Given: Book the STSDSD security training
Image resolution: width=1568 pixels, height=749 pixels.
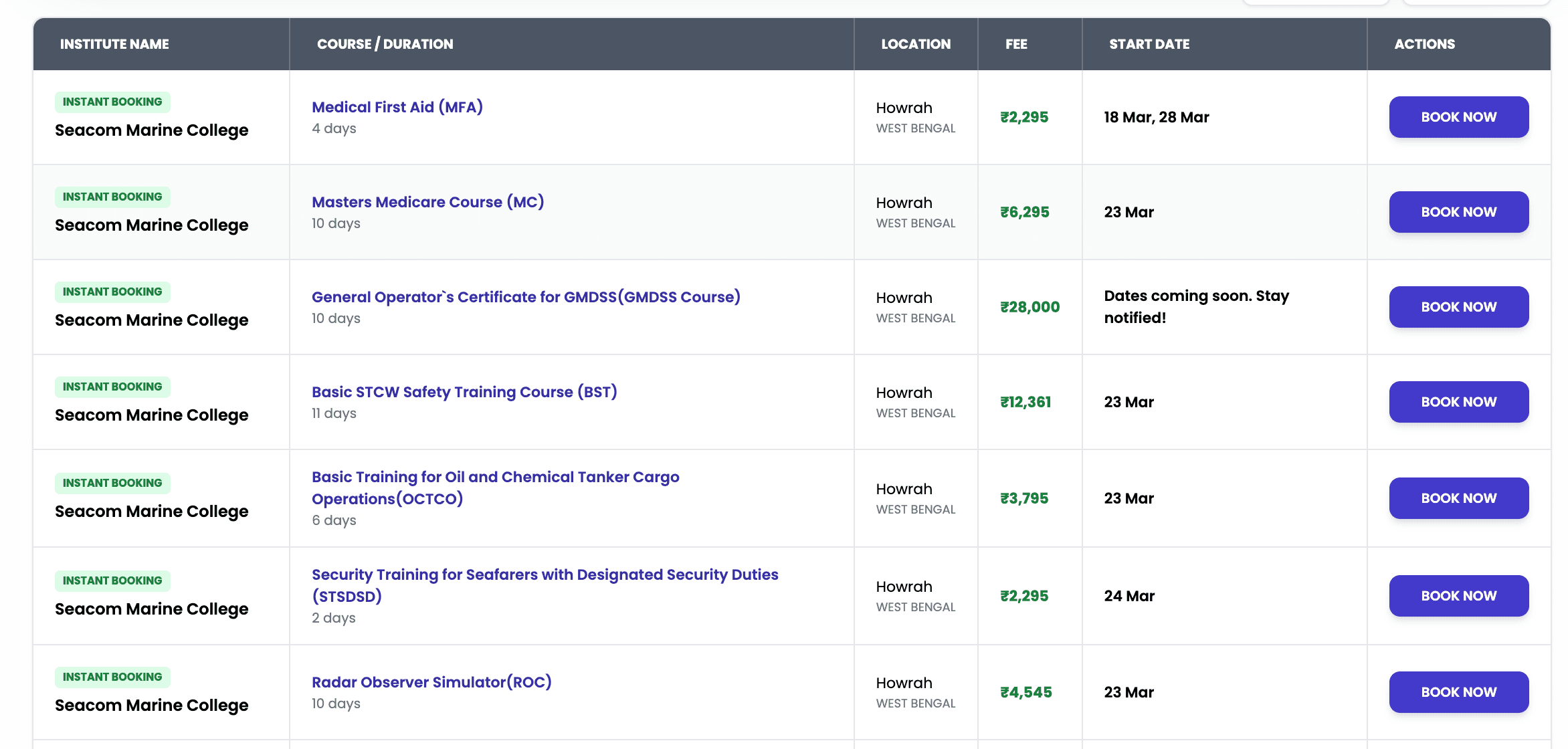Looking at the screenshot, I should (1458, 596).
